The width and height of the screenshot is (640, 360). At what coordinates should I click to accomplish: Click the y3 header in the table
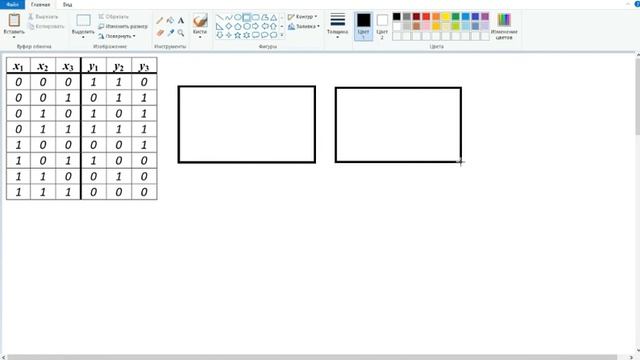(x=144, y=66)
